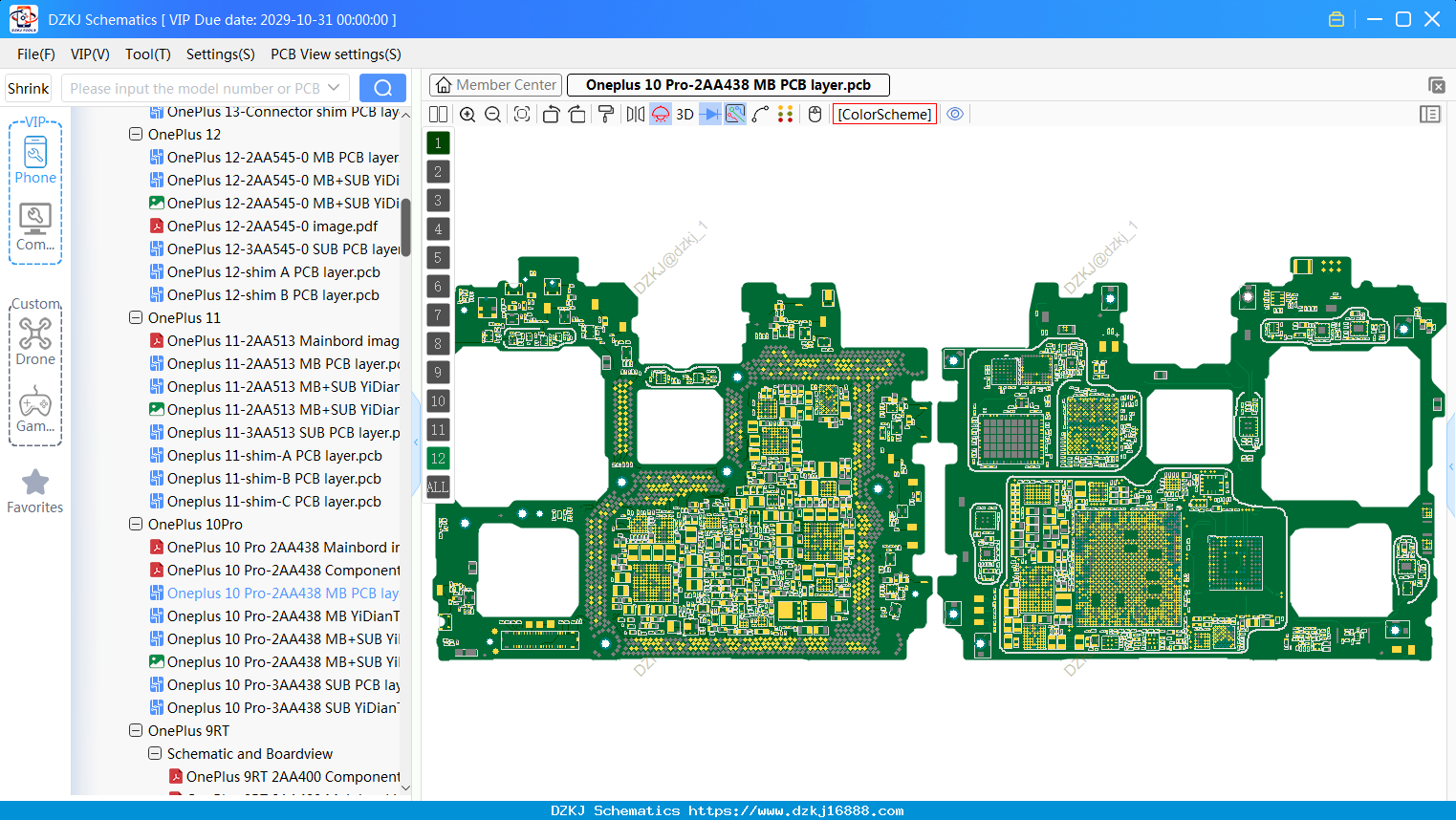Click the mouse settings icon
This screenshot has height=820, width=1456.
(x=815, y=115)
